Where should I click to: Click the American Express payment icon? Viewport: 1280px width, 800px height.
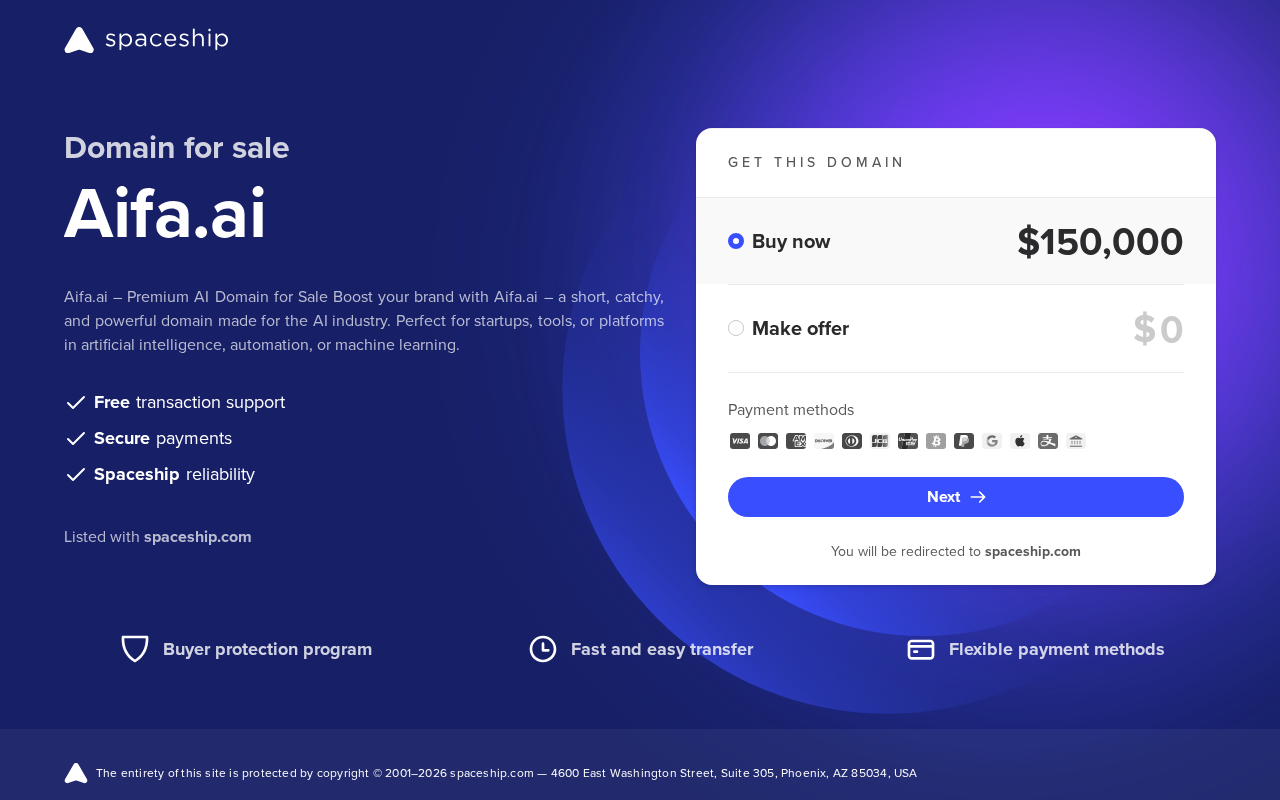pyautogui.click(x=796, y=441)
